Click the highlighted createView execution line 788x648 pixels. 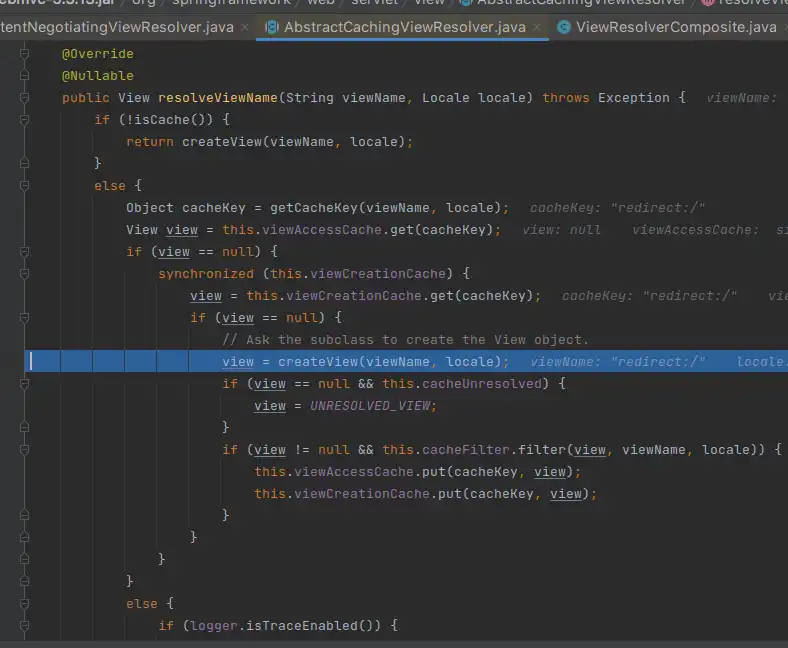(406, 361)
